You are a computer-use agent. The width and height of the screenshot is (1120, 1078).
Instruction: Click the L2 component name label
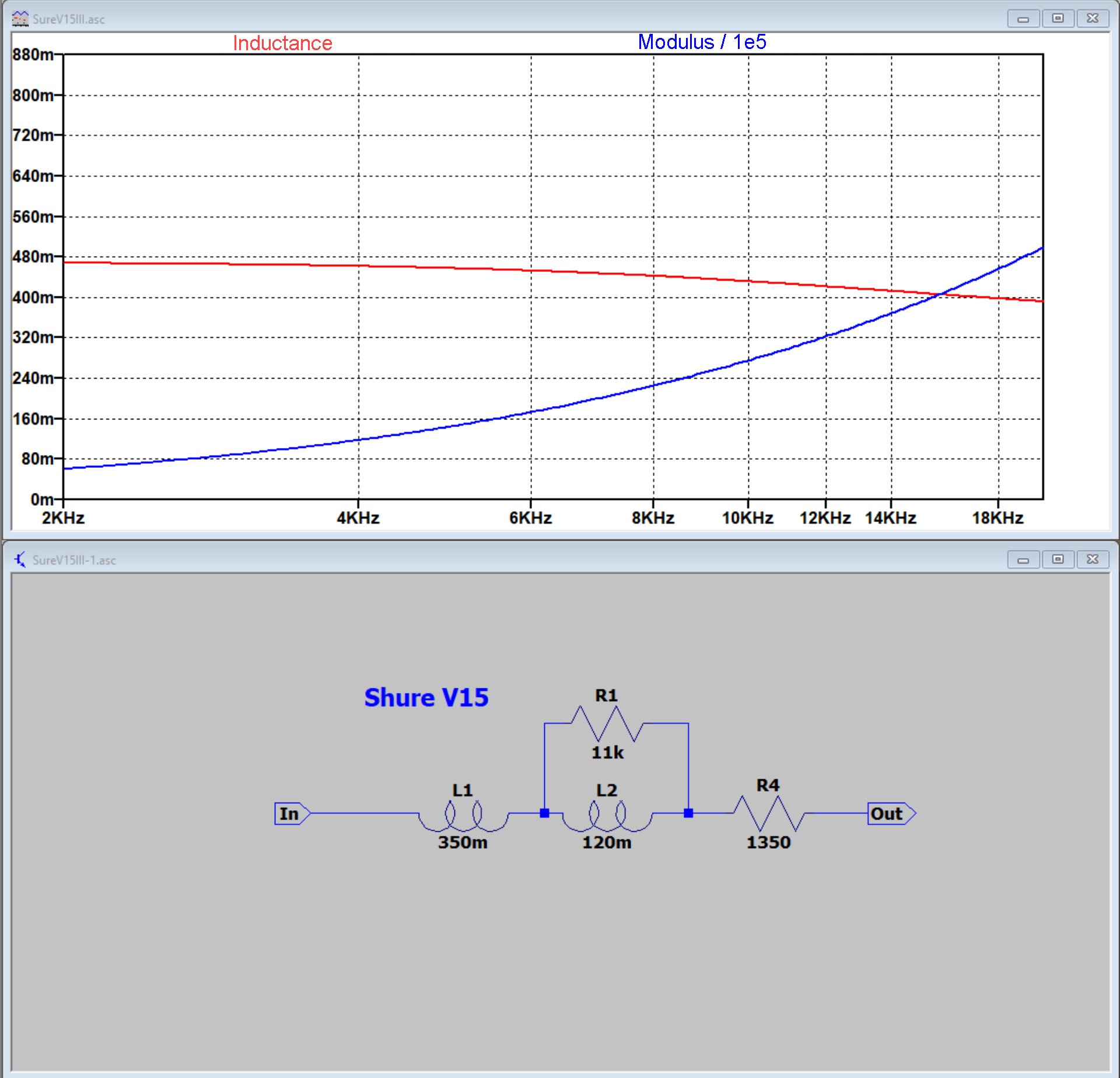point(607,790)
